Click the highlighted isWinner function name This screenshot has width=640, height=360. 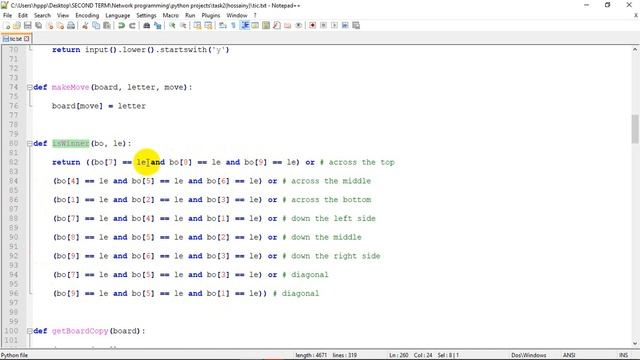coord(71,143)
